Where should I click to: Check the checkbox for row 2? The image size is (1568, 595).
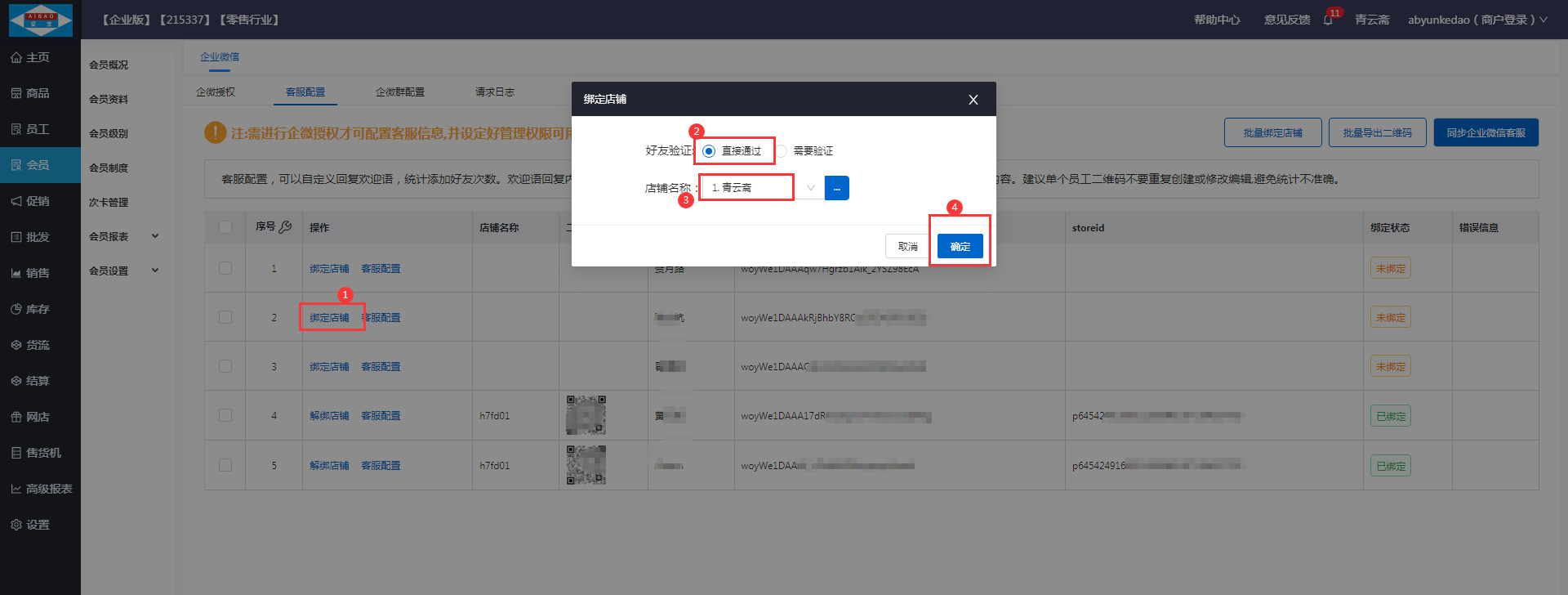225,317
